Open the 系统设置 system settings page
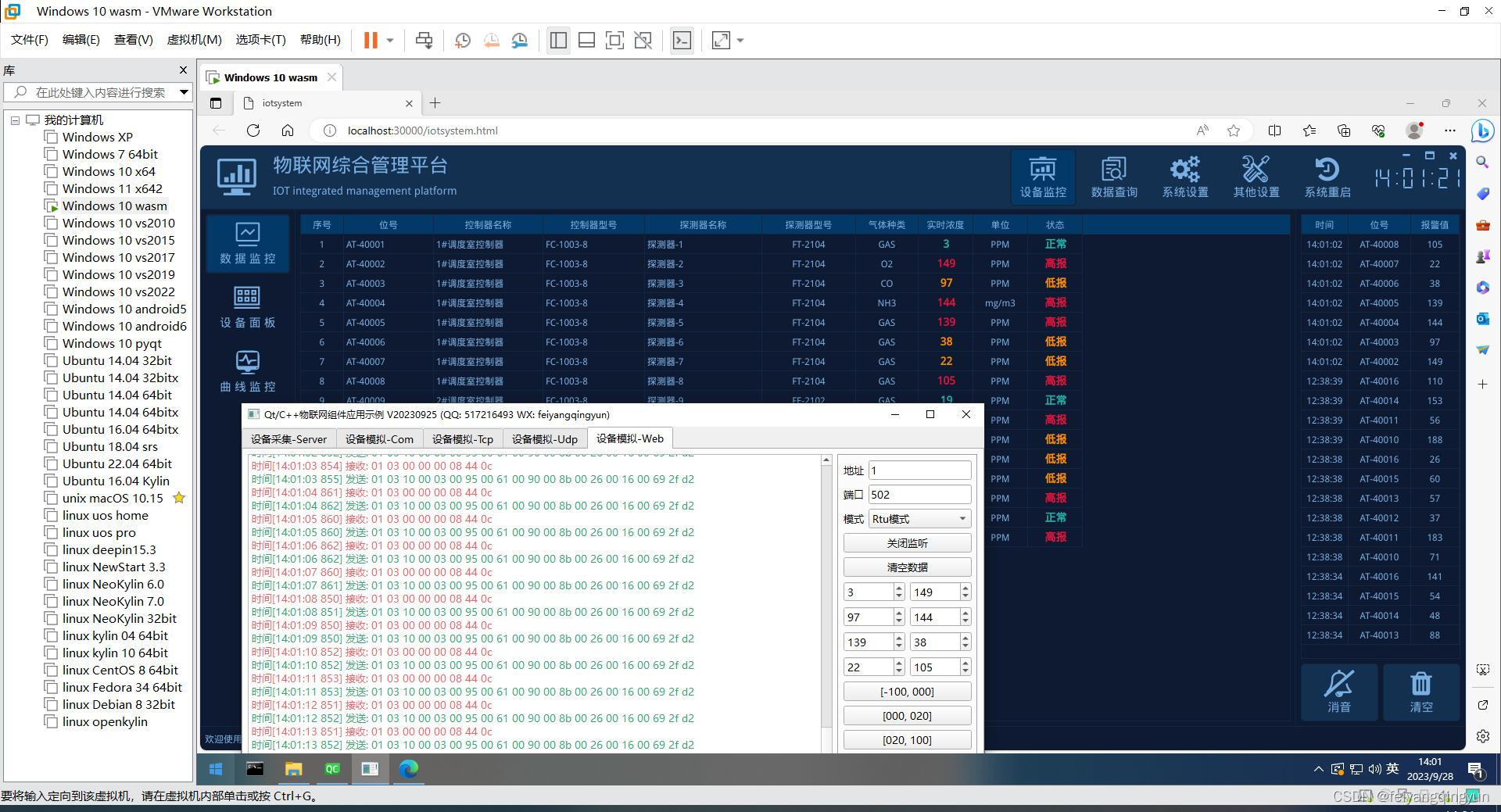This screenshot has width=1501, height=812. click(x=1184, y=176)
